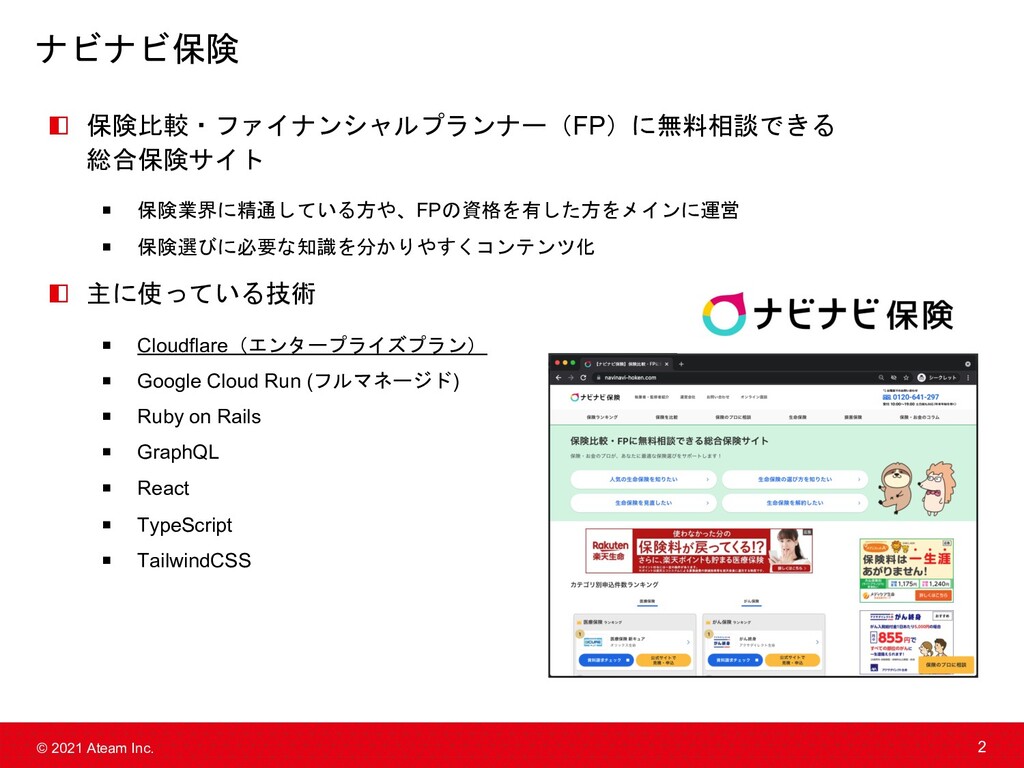Open the browser three-dot menu

[968, 377]
